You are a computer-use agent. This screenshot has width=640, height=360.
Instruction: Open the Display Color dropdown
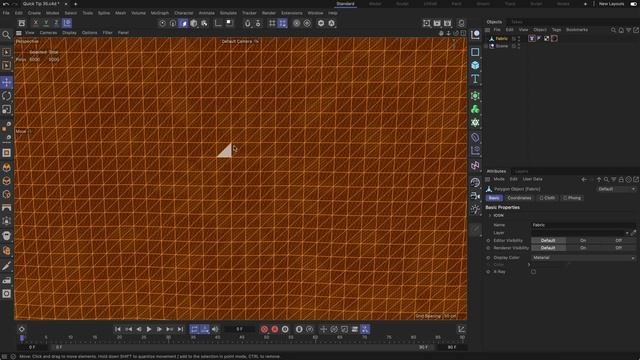click(x=584, y=258)
